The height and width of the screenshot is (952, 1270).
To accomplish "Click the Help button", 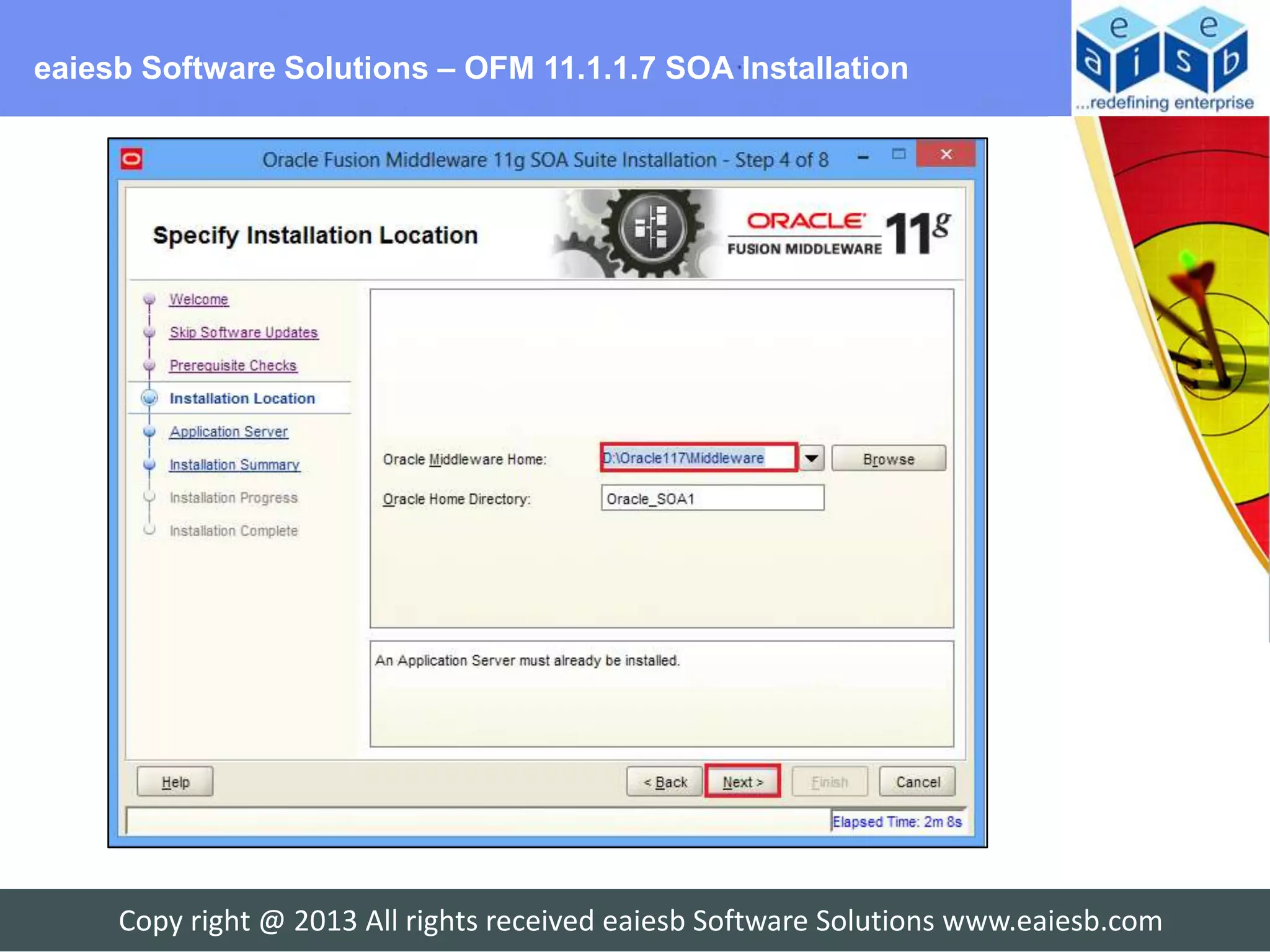I will (175, 782).
